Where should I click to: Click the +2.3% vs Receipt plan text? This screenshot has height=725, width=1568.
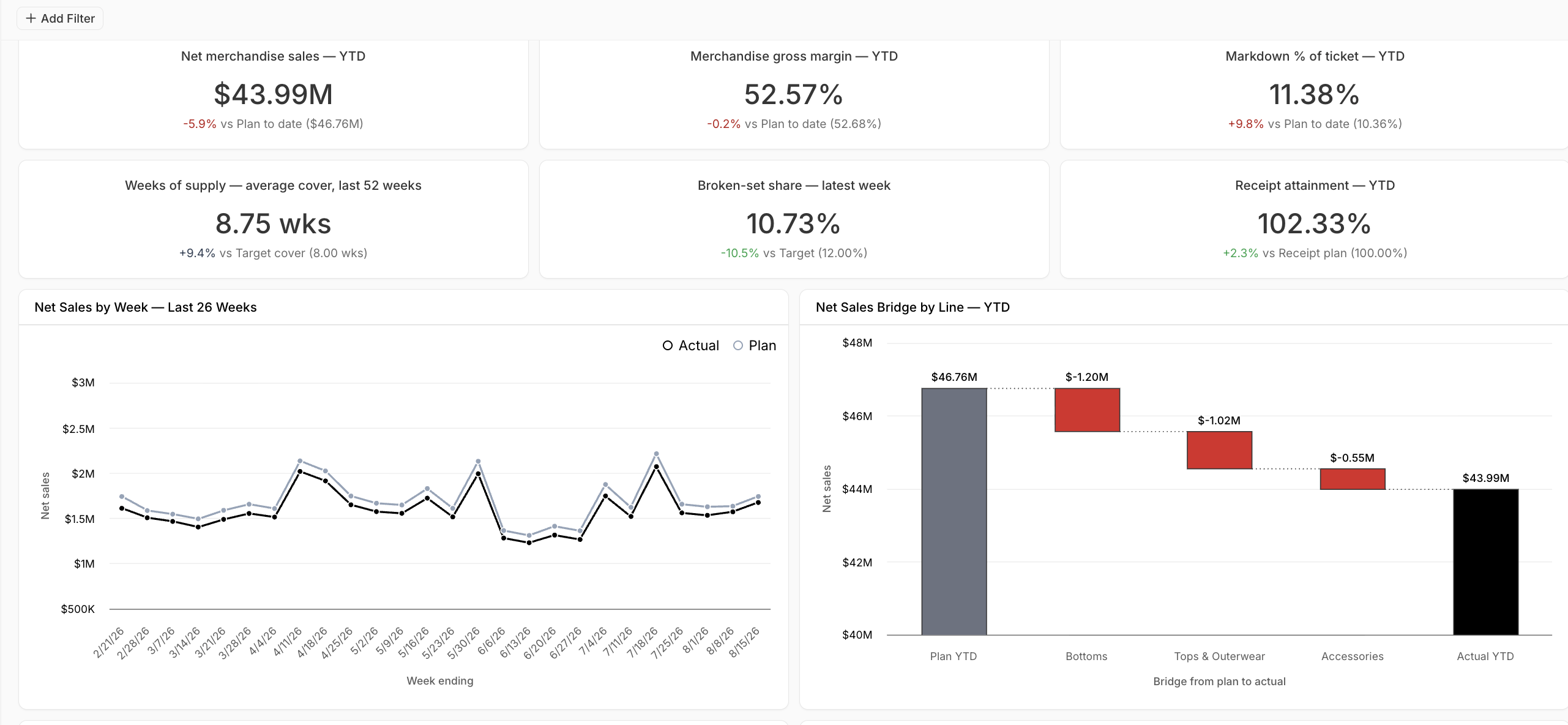(x=1315, y=253)
